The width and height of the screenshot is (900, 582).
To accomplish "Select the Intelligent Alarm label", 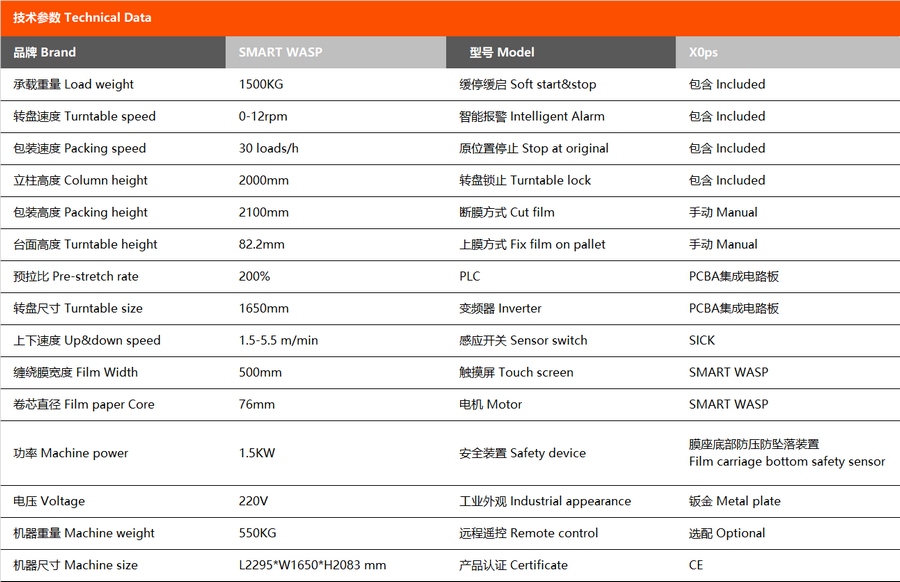I will coord(531,116).
